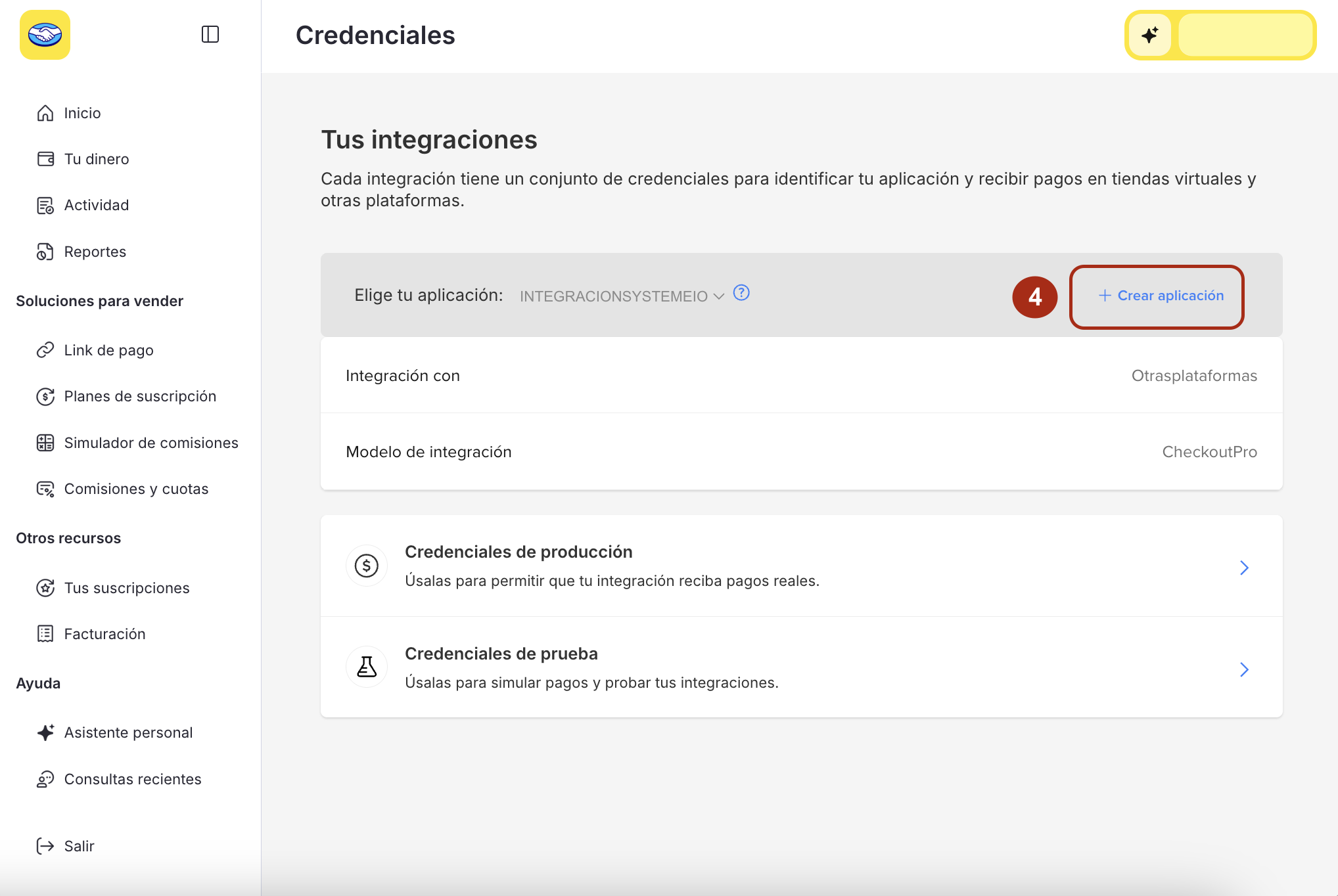1338x896 pixels.
Task: Click the Consultas recientes chat icon
Action: 45,779
